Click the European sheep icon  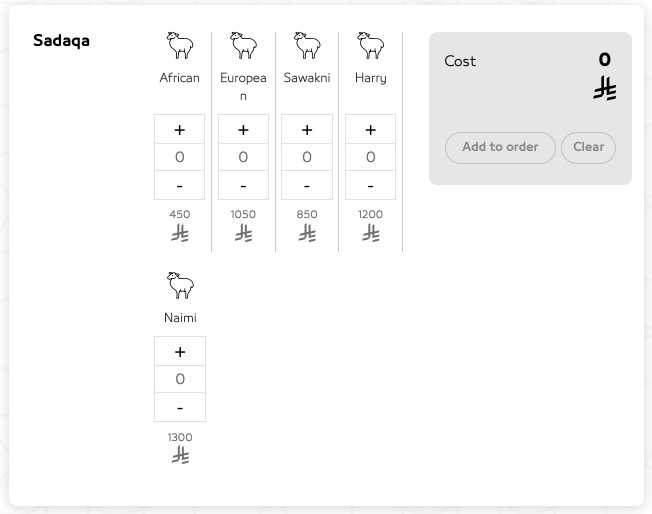point(243,46)
